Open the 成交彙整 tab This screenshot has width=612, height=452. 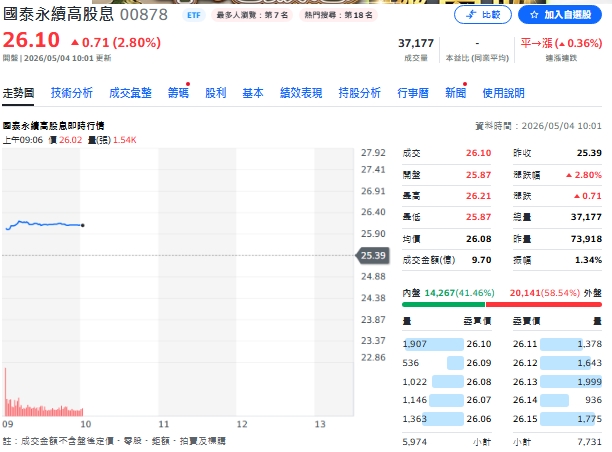tap(130, 93)
